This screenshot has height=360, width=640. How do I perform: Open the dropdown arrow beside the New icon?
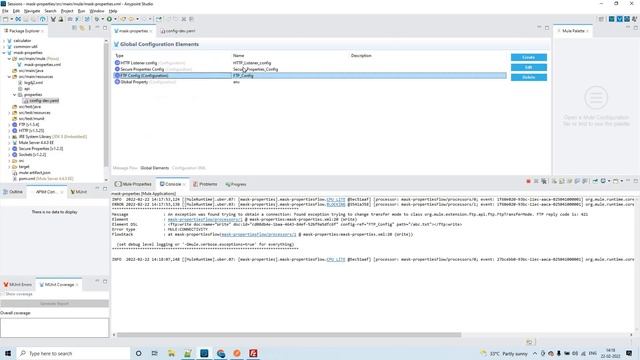11,19
